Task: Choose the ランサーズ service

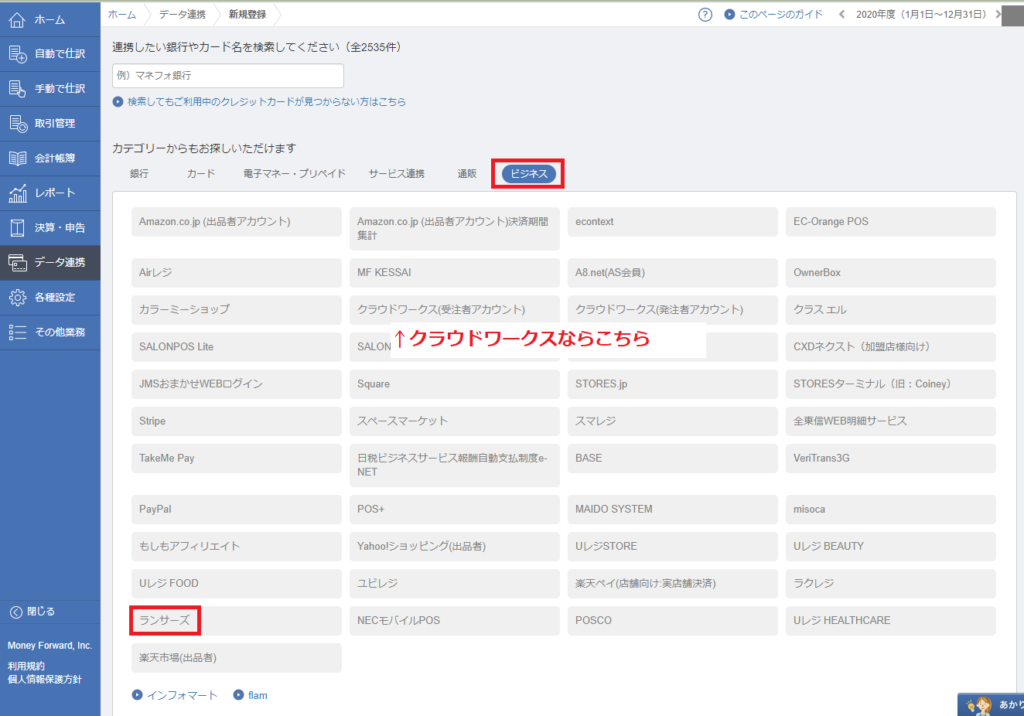Action: coord(236,621)
